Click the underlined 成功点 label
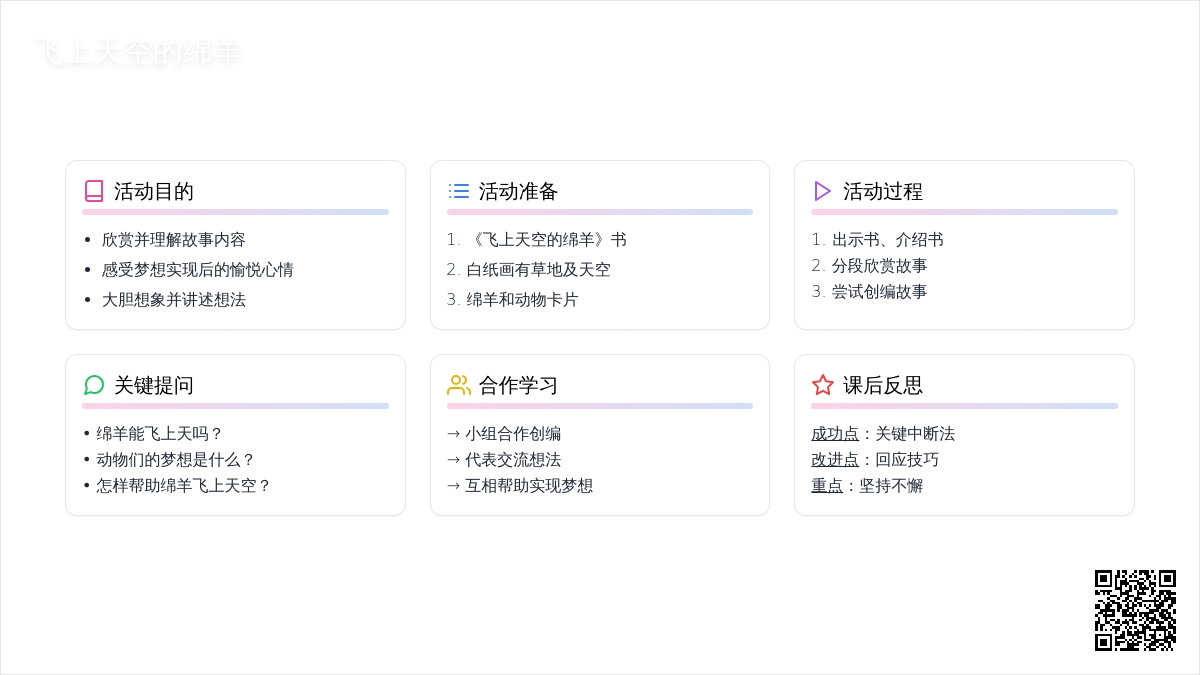The height and width of the screenshot is (675, 1200). (x=835, y=434)
